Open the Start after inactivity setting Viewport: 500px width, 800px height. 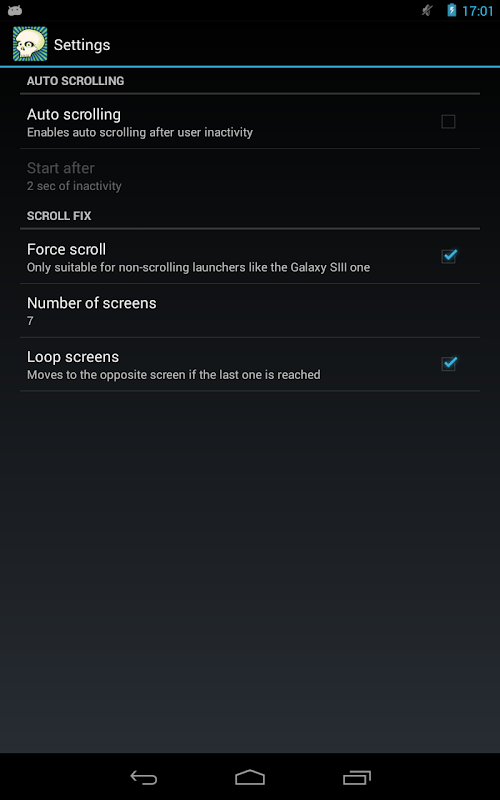(x=250, y=176)
